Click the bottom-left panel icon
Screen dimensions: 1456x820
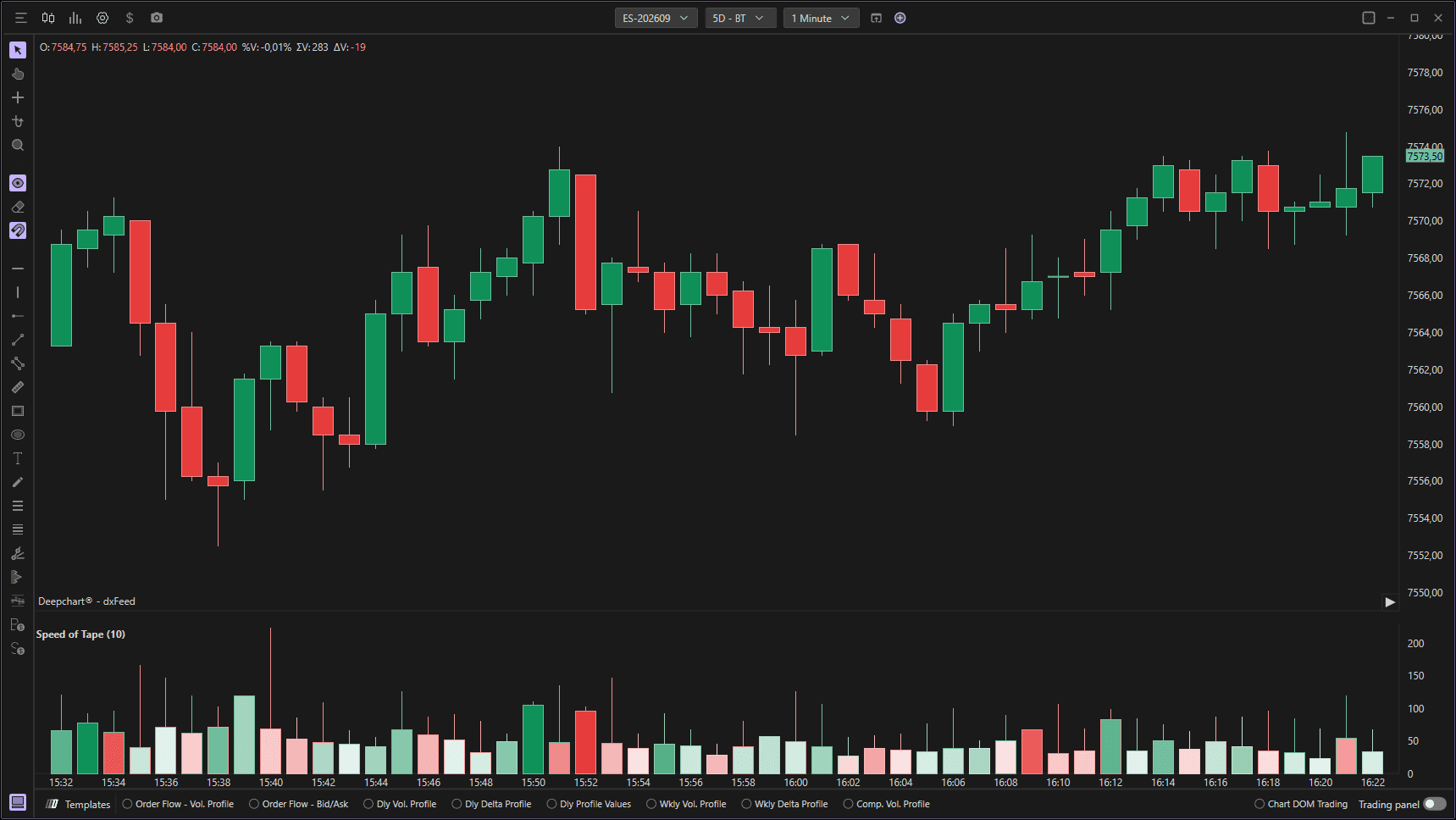pos(18,802)
